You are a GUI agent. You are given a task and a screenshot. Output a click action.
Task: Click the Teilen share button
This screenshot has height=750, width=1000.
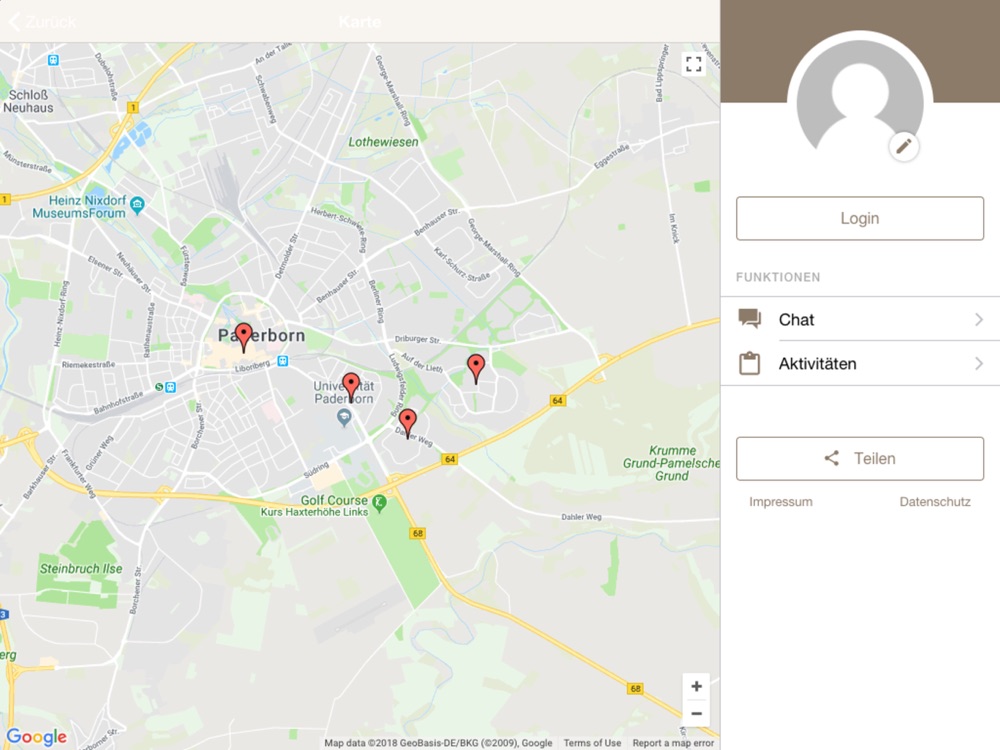(x=860, y=459)
